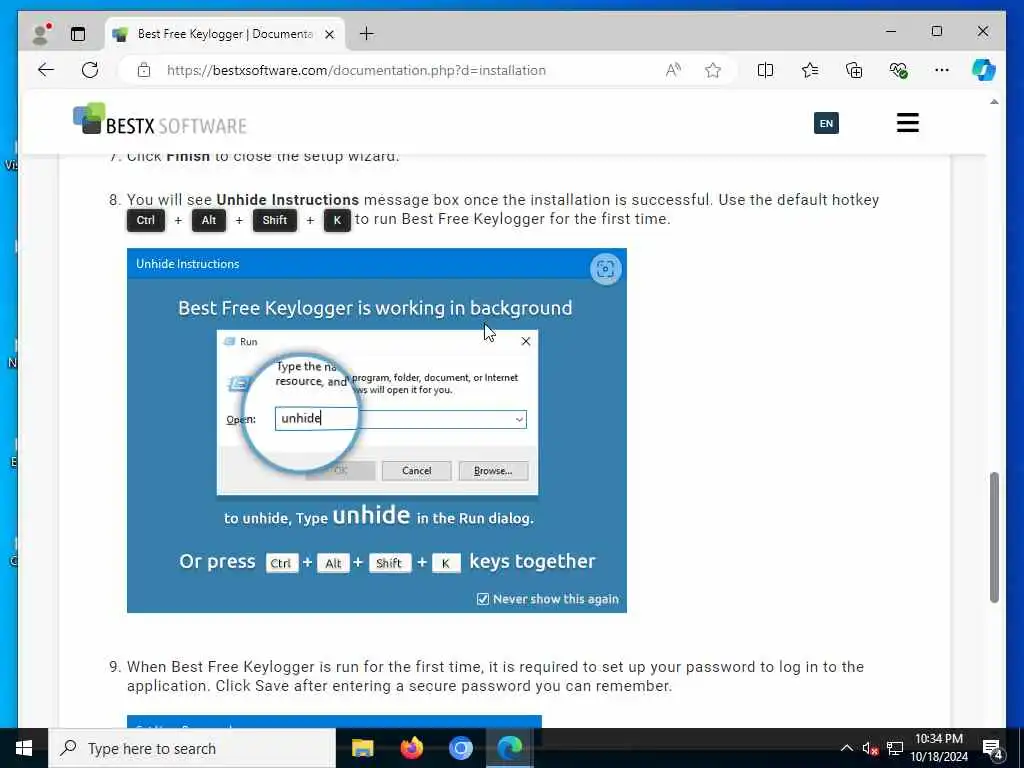Open the Windows Start menu

pos(24,748)
